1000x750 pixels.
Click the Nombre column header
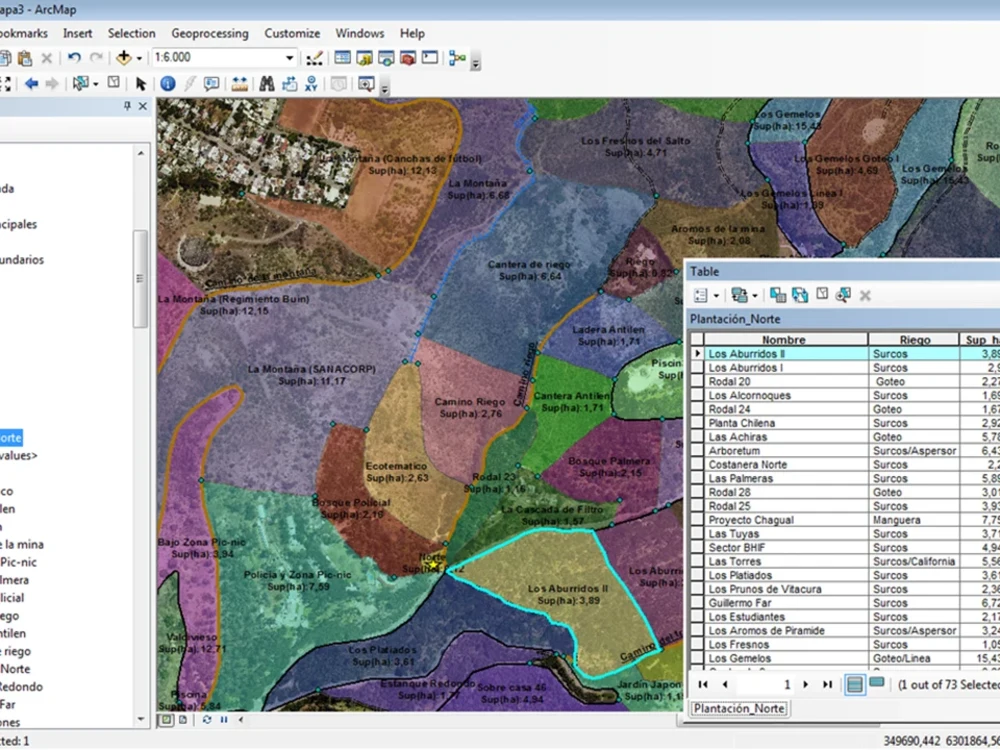(x=783, y=340)
